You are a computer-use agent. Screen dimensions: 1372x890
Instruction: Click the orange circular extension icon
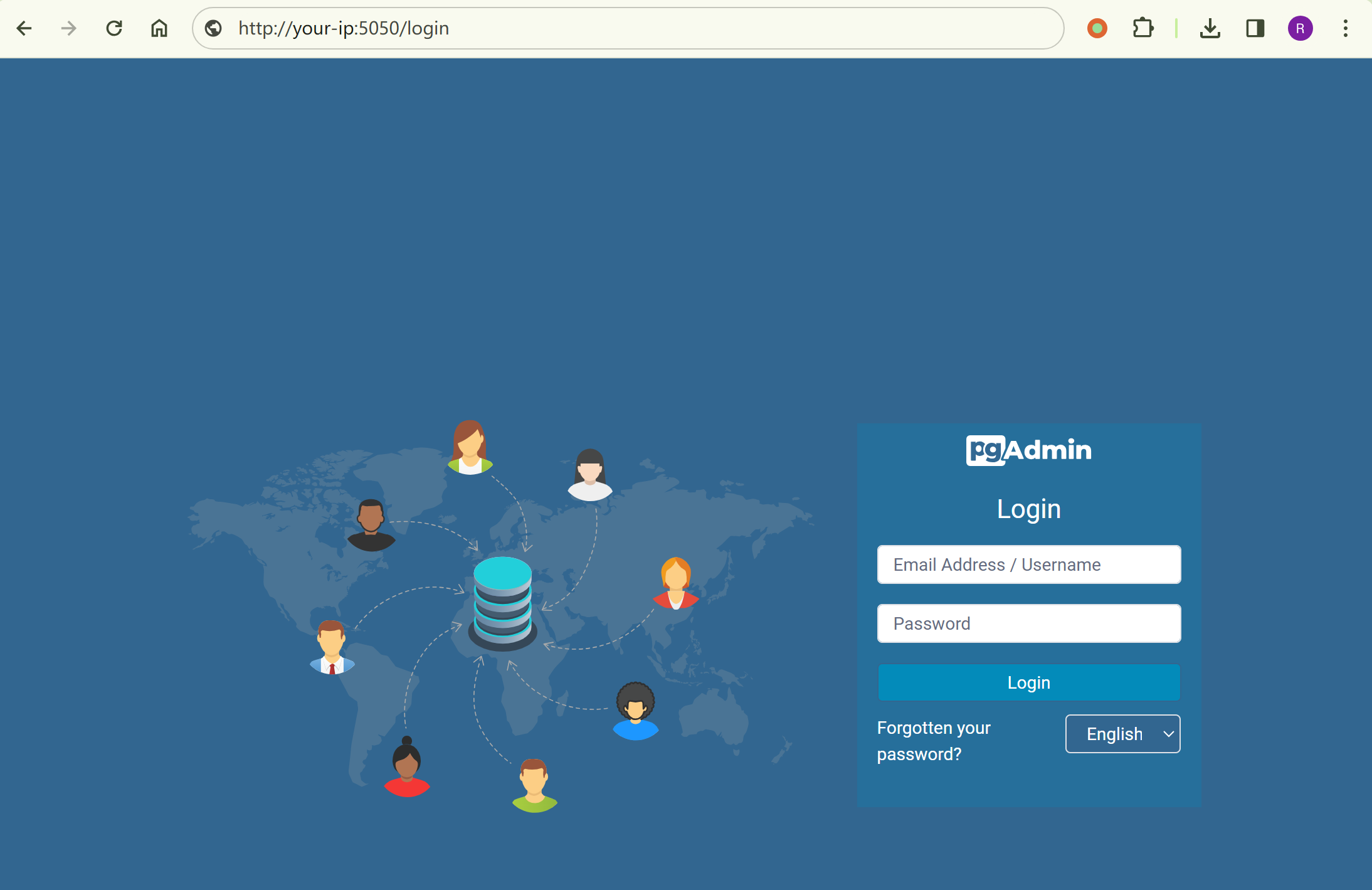click(1097, 28)
